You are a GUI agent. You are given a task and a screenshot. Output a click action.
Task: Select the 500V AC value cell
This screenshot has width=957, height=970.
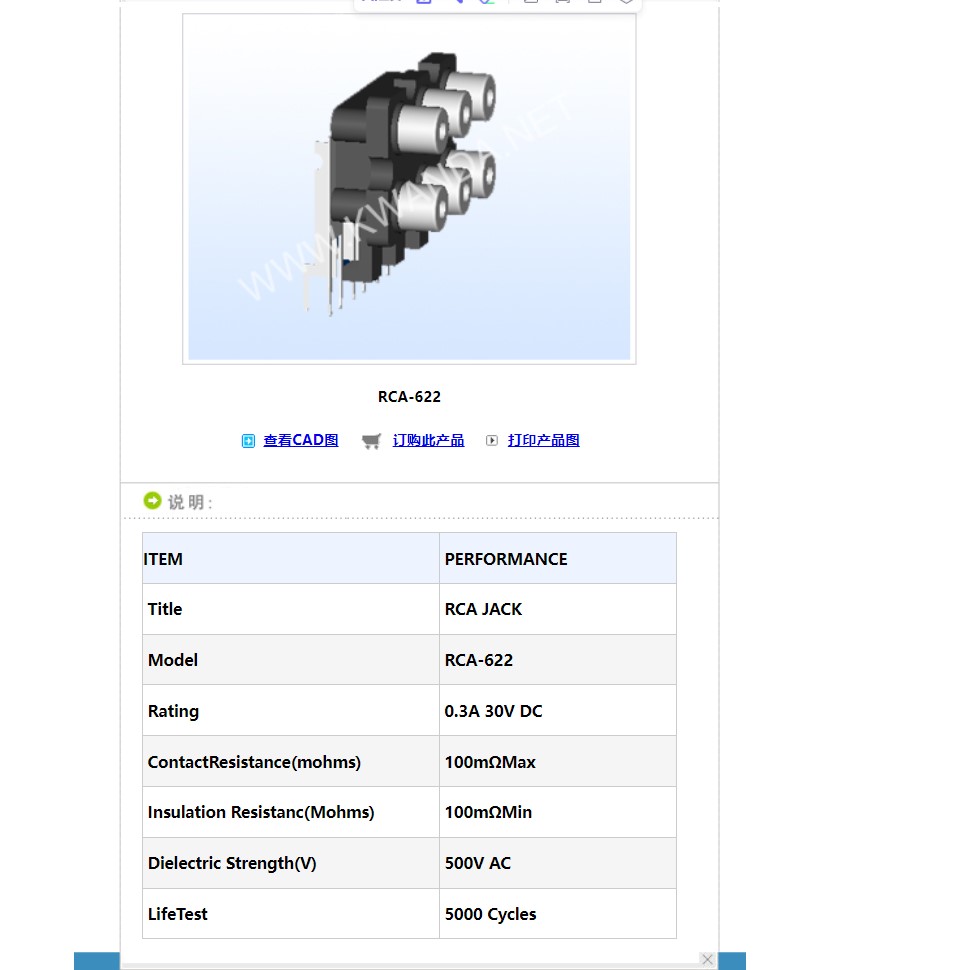[x=557, y=863]
